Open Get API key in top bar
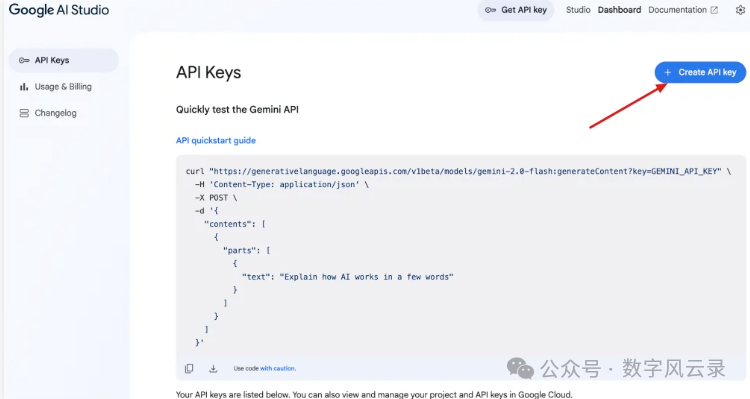Screen dimensions: 750x399 (516, 10)
